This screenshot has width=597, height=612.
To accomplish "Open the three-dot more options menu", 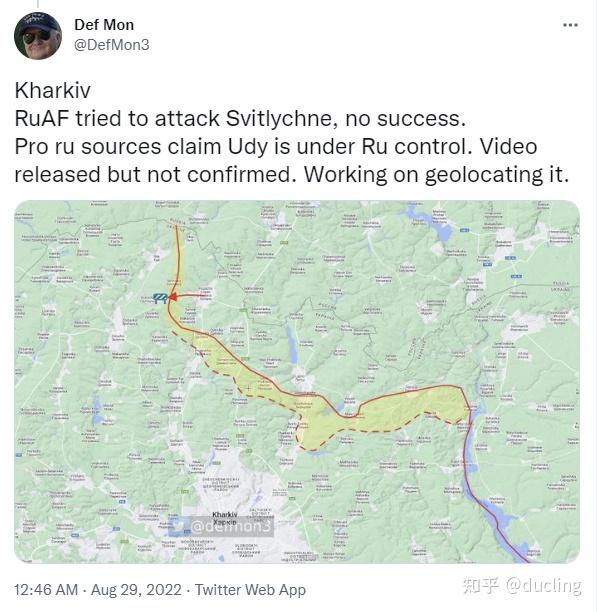I will tap(570, 25).
